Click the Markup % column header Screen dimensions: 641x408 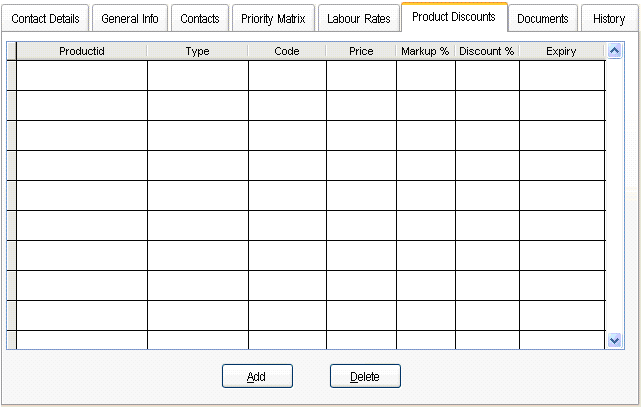425,51
